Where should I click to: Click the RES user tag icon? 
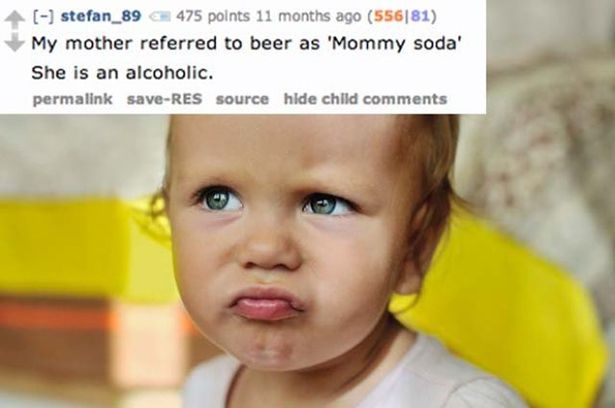[x=158, y=16]
